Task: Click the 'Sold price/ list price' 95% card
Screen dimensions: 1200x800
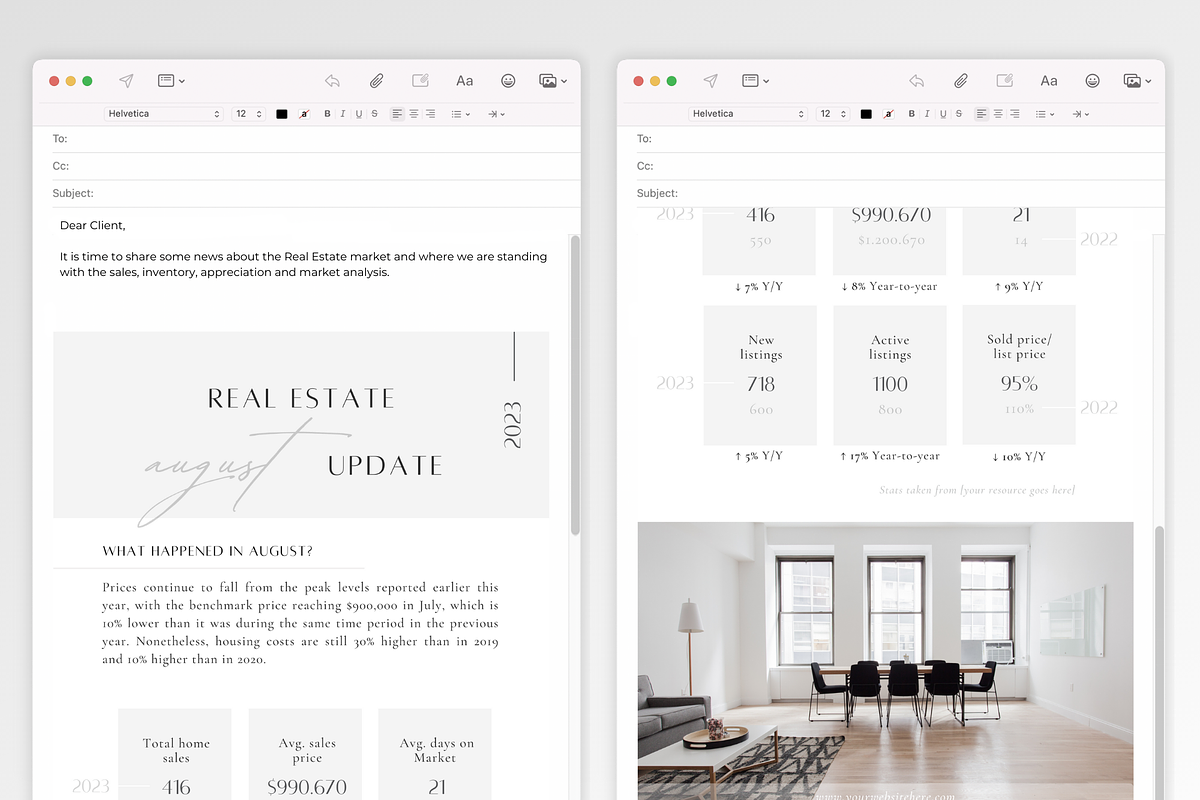Action: [1019, 375]
